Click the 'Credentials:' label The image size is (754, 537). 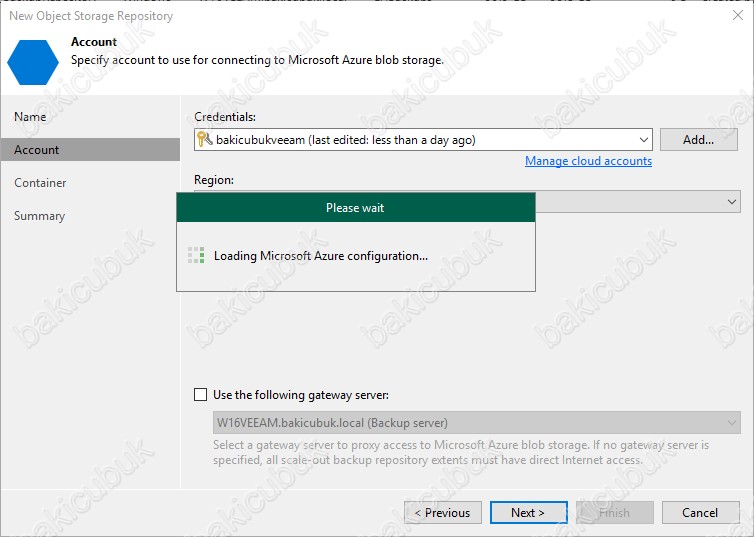coord(225,117)
